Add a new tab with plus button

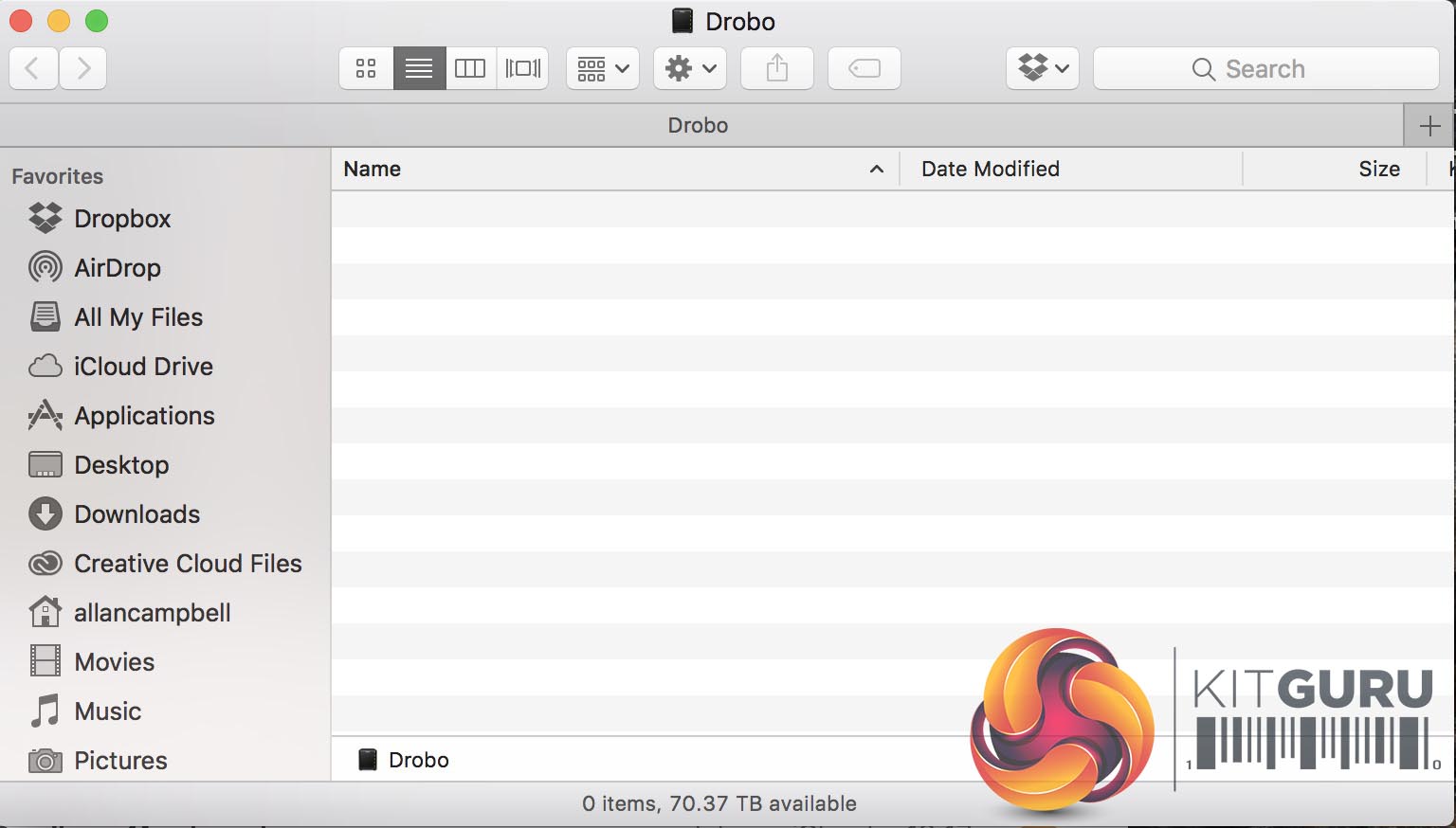1429,126
